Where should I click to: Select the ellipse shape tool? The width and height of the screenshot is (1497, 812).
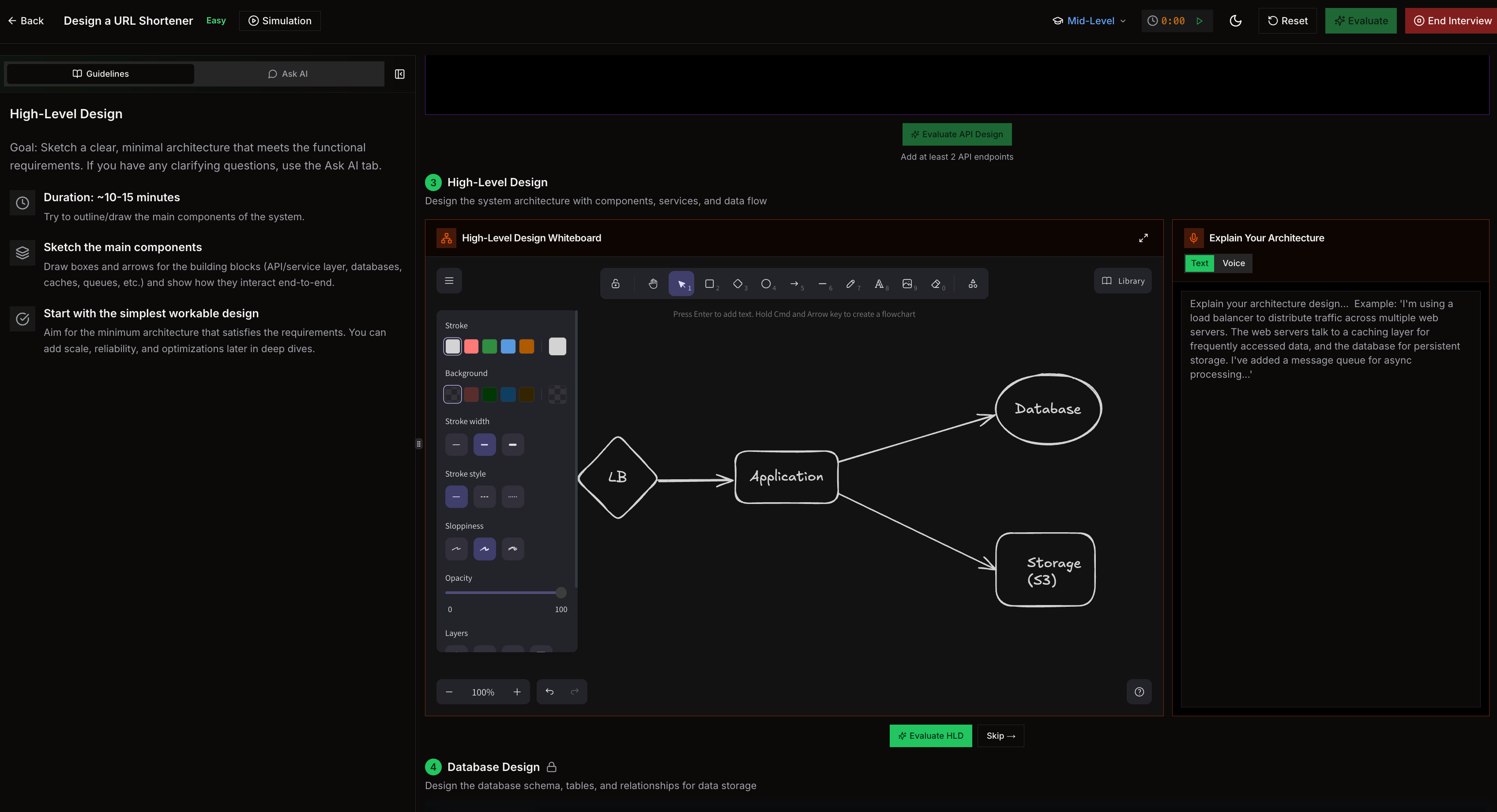[x=766, y=284]
